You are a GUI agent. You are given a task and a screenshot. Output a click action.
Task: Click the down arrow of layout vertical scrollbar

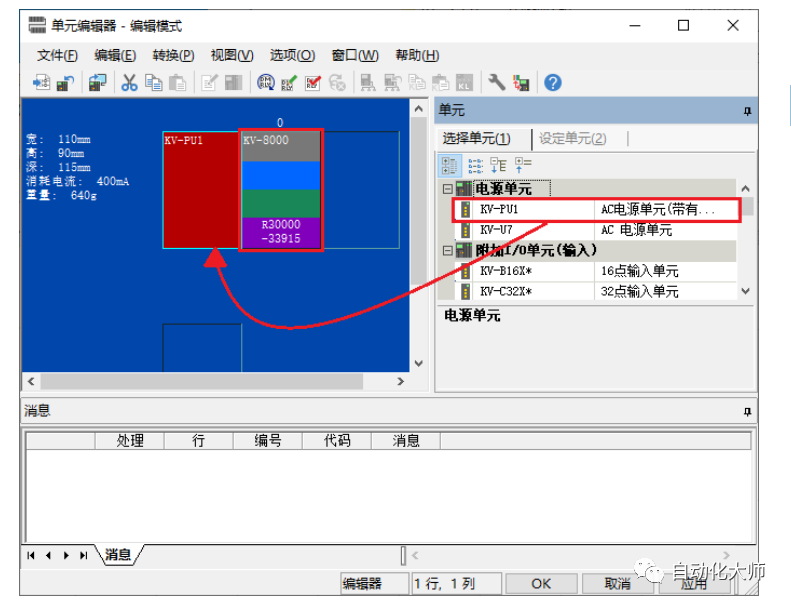(x=419, y=363)
